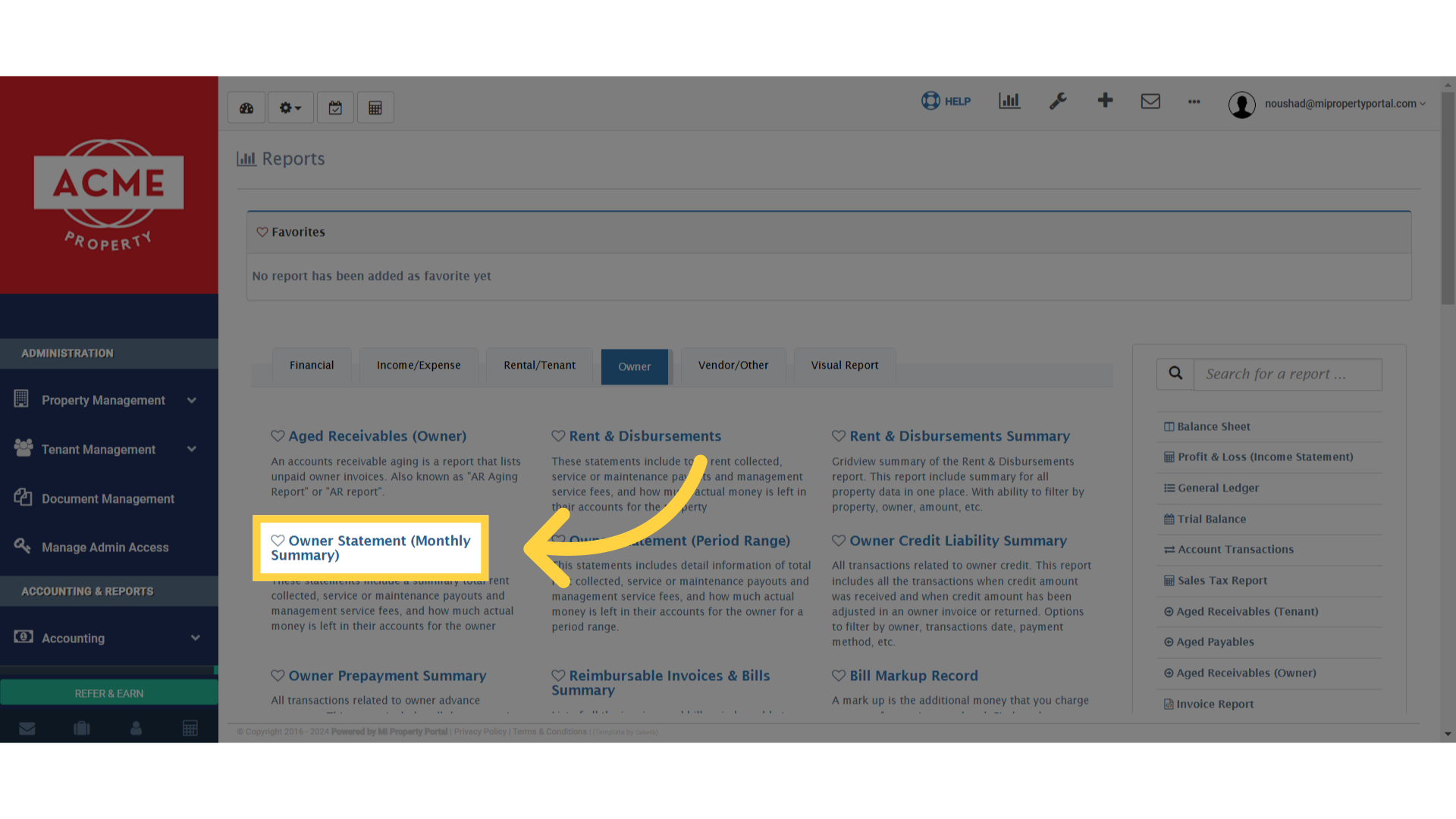Expand the noushad@mipropertyportal.com account menu
Screen dimensions: 1456x819
pyautogui.click(x=1342, y=103)
